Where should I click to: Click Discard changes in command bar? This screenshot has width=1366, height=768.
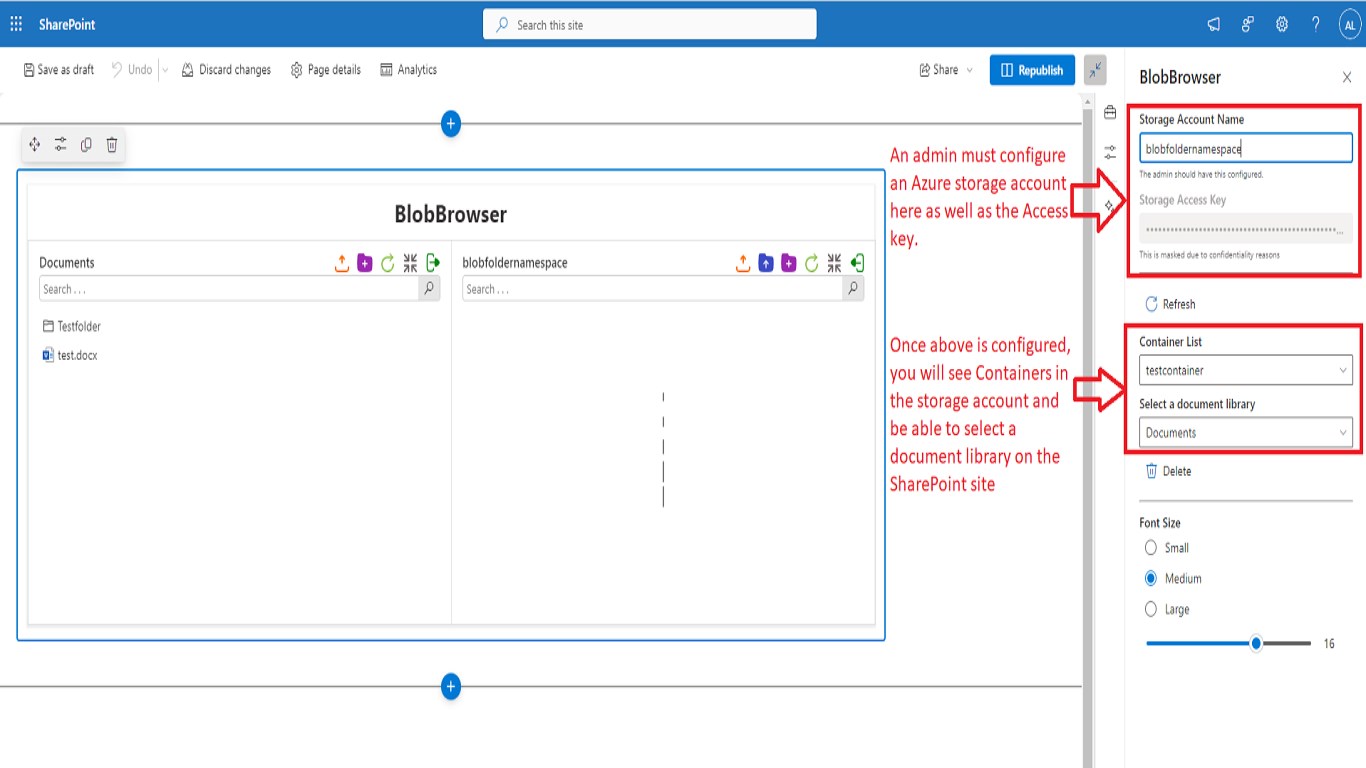click(x=226, y=70)
